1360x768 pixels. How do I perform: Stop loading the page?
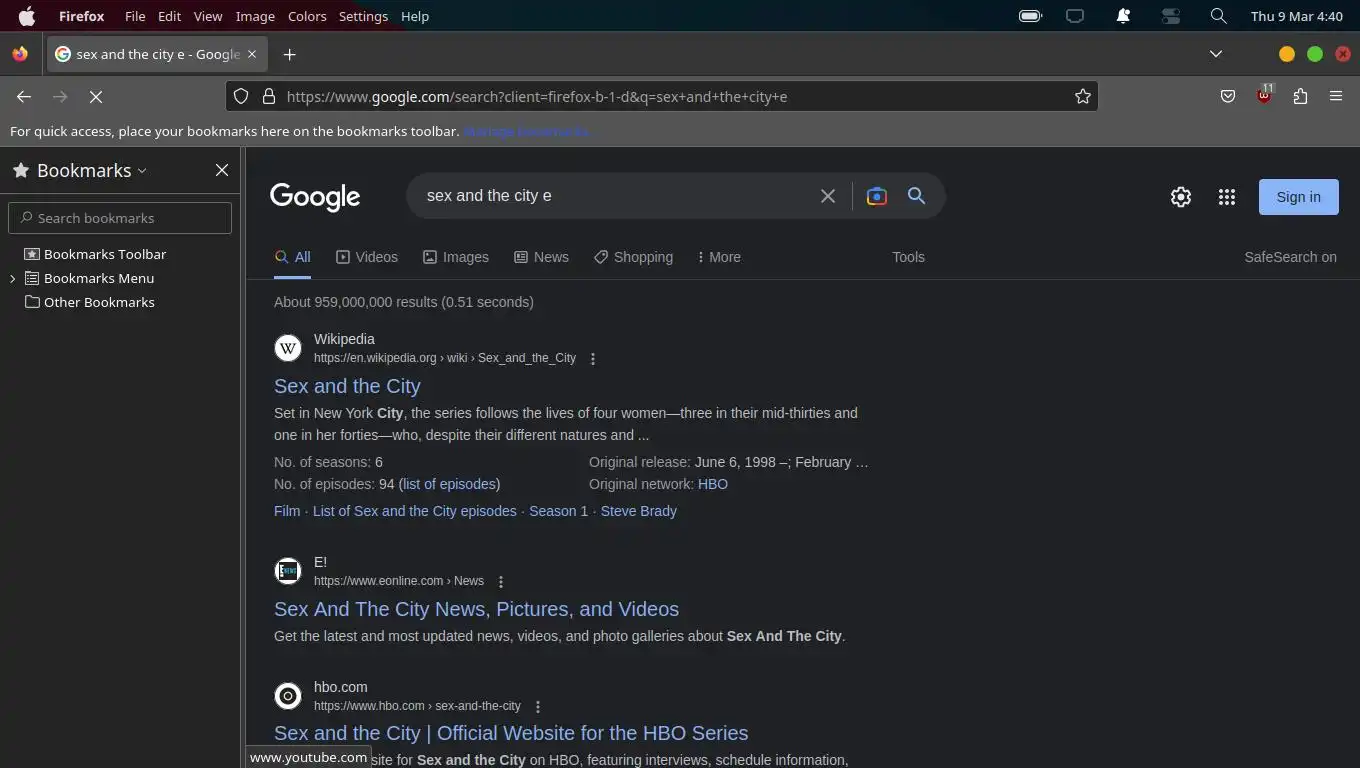96,97
